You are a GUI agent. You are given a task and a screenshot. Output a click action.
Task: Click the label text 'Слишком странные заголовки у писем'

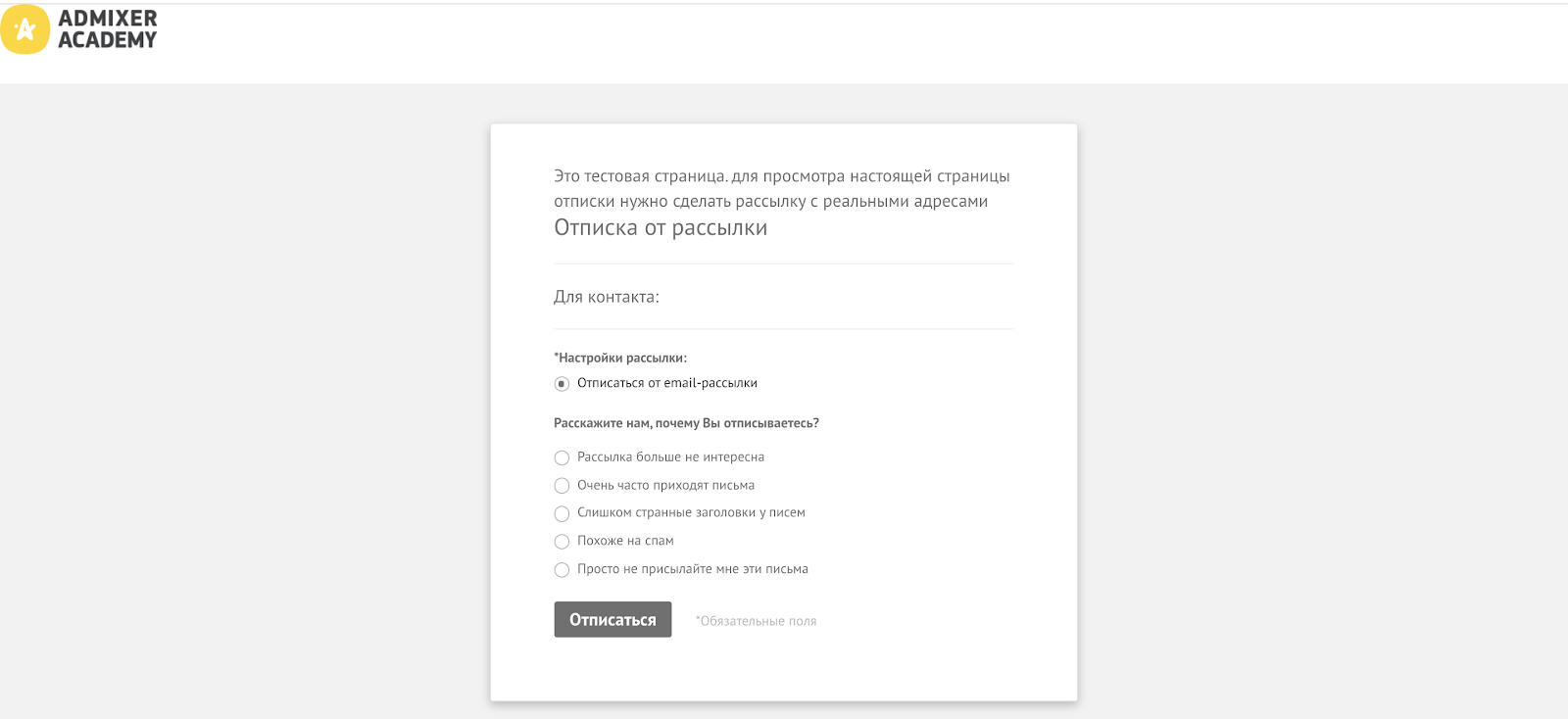click(691, 512)
